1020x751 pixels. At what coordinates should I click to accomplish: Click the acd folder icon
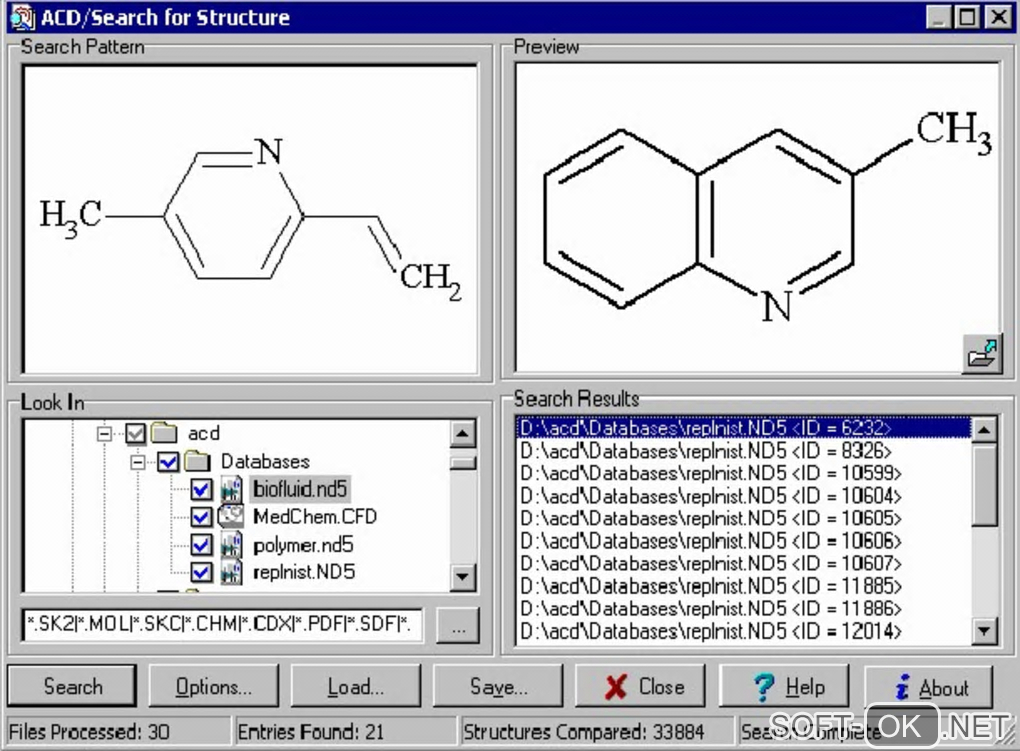tap(164, 433)
